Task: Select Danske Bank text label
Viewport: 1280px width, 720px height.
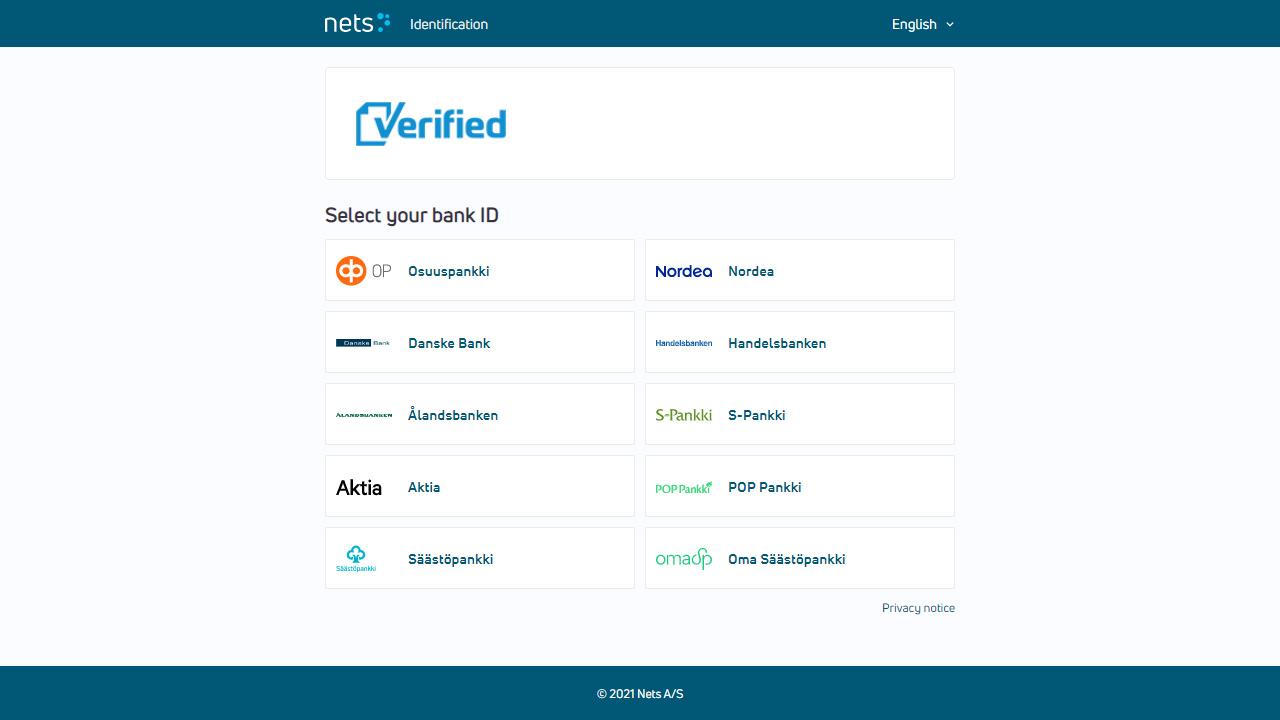Action: pos(449,343)
